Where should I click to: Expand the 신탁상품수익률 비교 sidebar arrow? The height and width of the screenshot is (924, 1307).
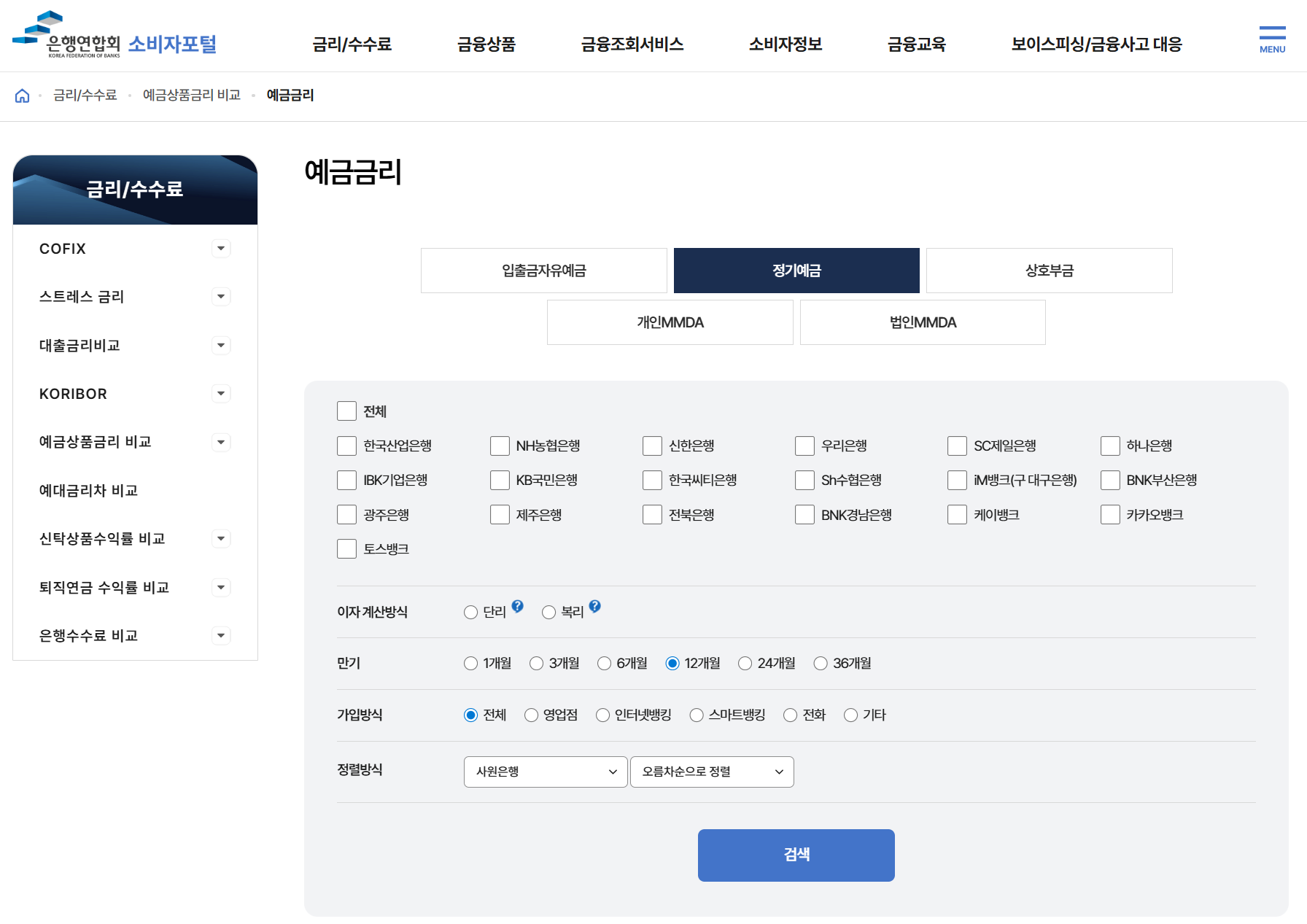tap(221, 539)
